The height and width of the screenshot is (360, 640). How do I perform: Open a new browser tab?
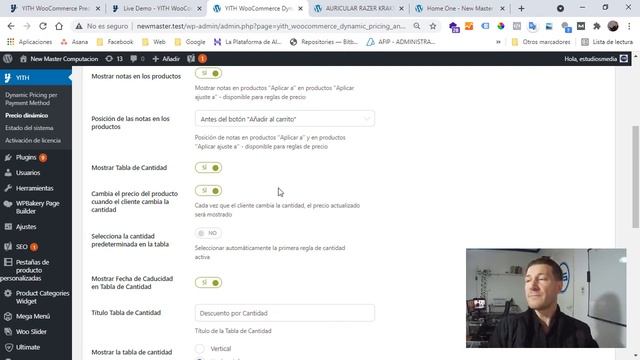[521, 8]
